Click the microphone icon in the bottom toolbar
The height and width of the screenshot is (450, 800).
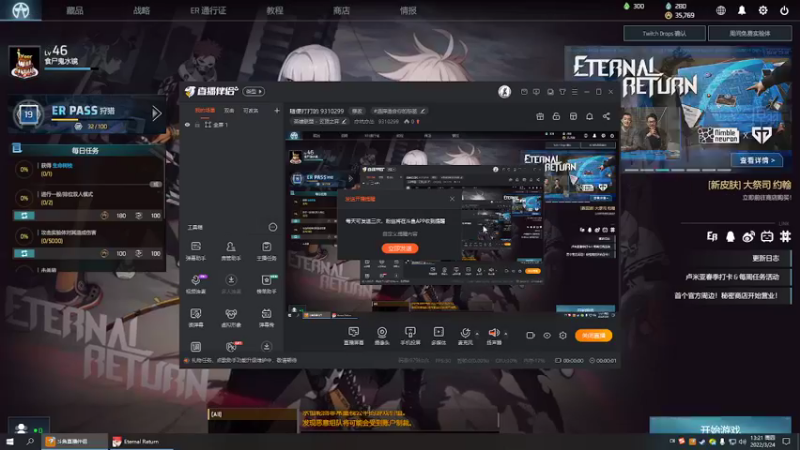[x=465, y=335]
